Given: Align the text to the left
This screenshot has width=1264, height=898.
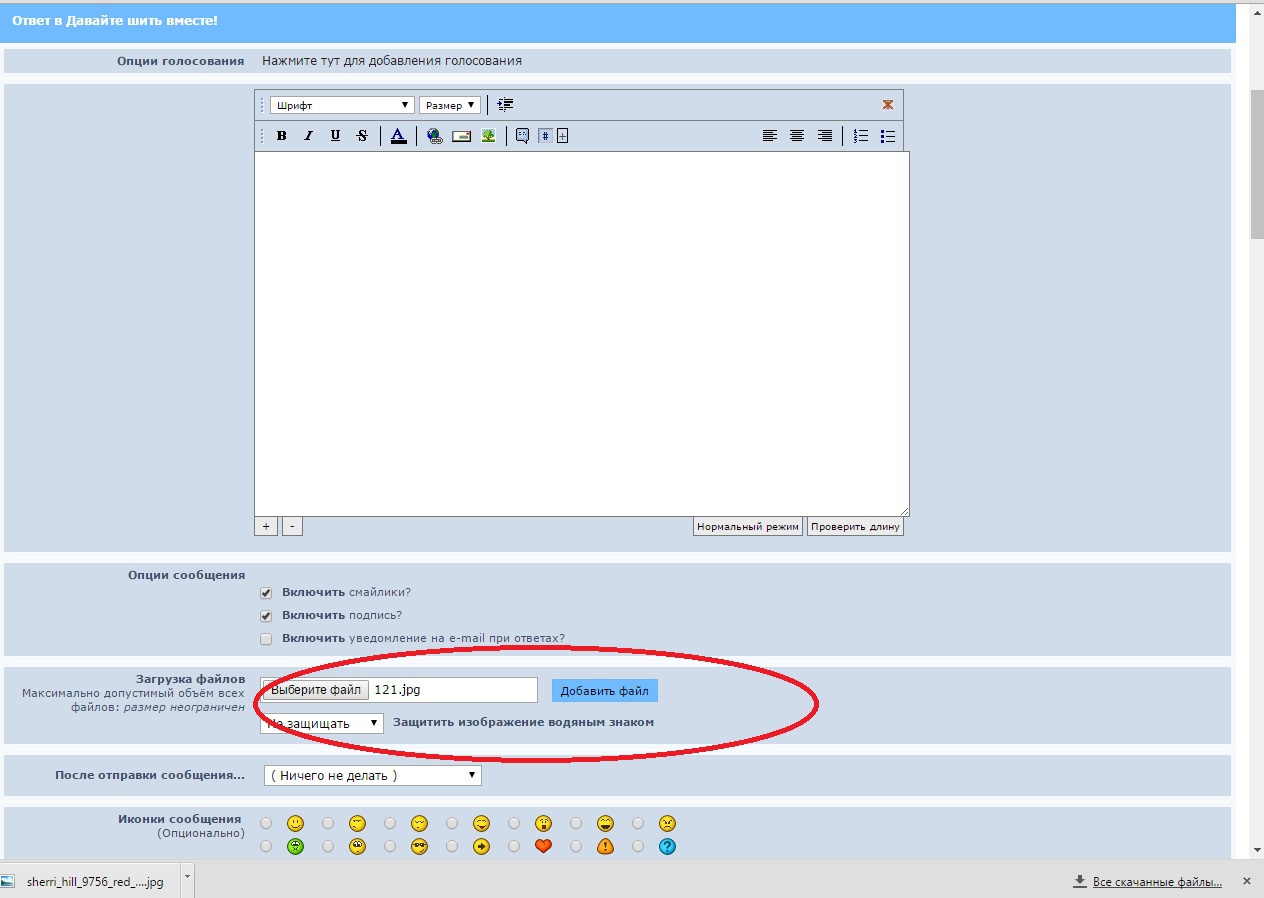Looking at the screenshot, I should [x=770, y=136].
